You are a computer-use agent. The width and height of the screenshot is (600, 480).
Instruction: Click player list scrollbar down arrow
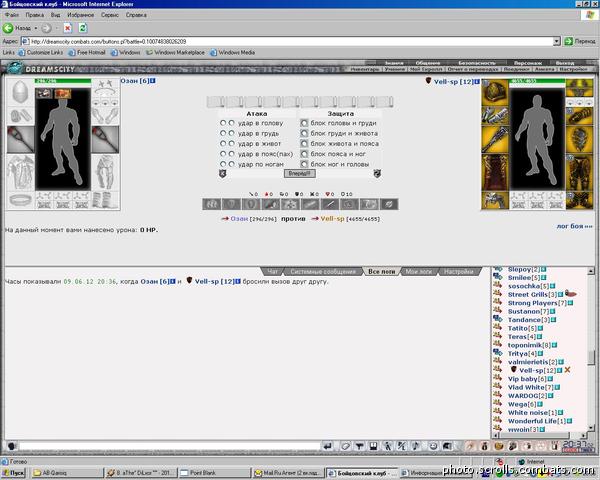pyautogui.click(x=591, y=428)
